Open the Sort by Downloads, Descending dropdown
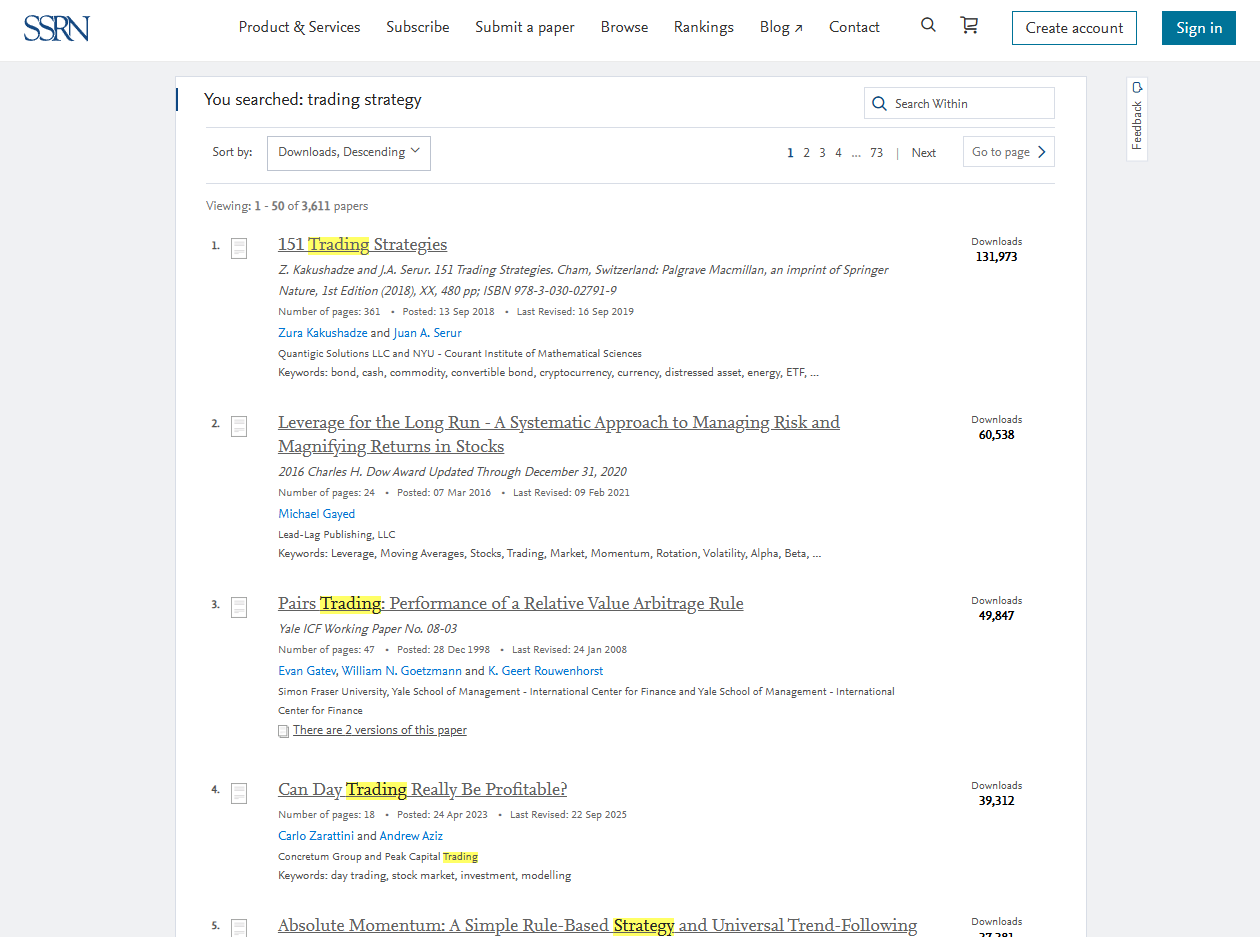Viewport: 1260px width, 937px height. coord(349,153)
